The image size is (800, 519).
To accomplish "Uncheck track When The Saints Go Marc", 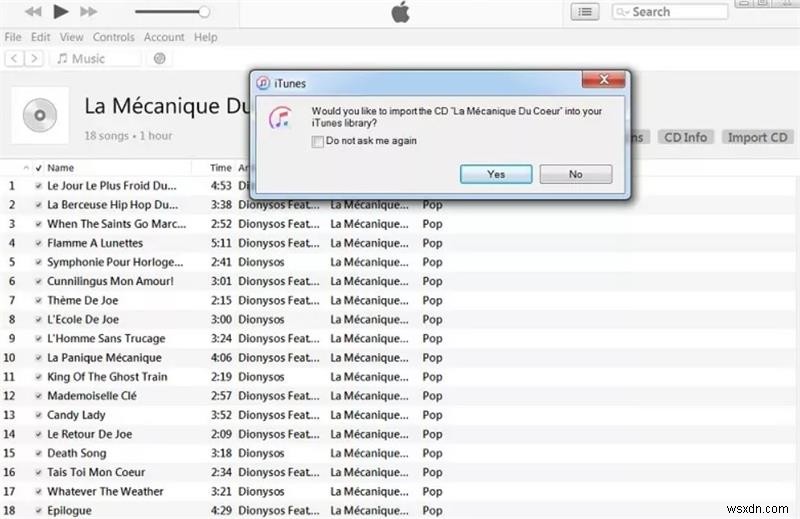I will (38, 225).
